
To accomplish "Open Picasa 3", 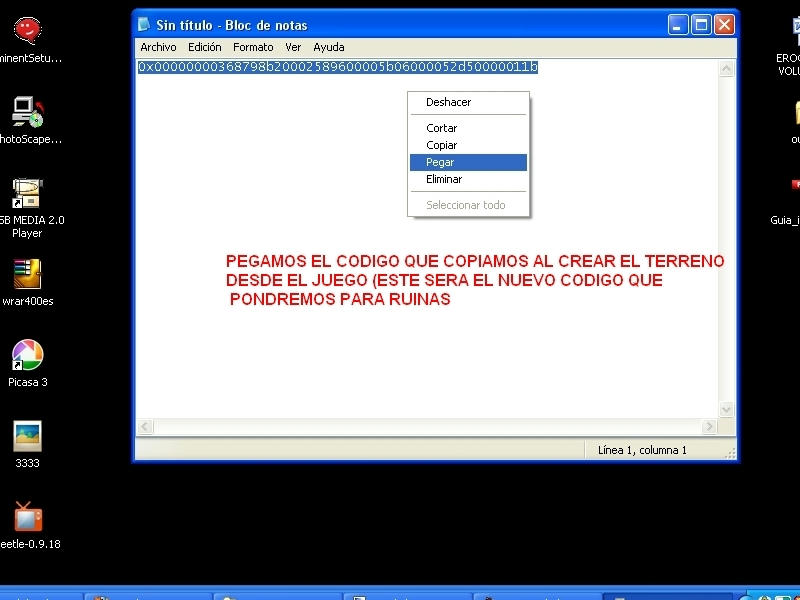I will 26,353.
